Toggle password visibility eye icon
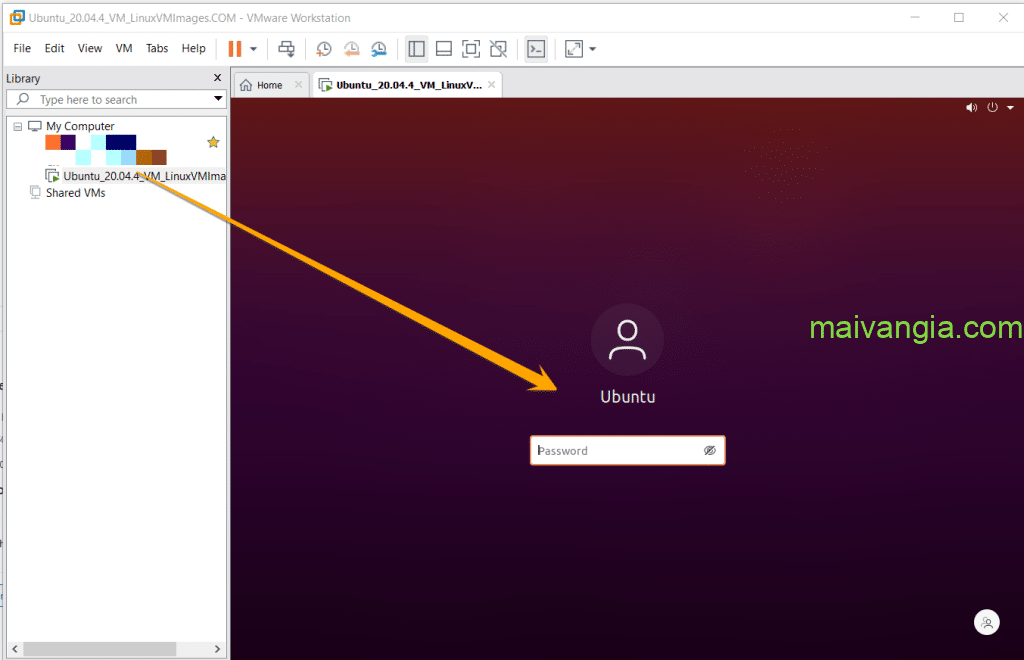 pyautogui.click(x=710, y=451)
